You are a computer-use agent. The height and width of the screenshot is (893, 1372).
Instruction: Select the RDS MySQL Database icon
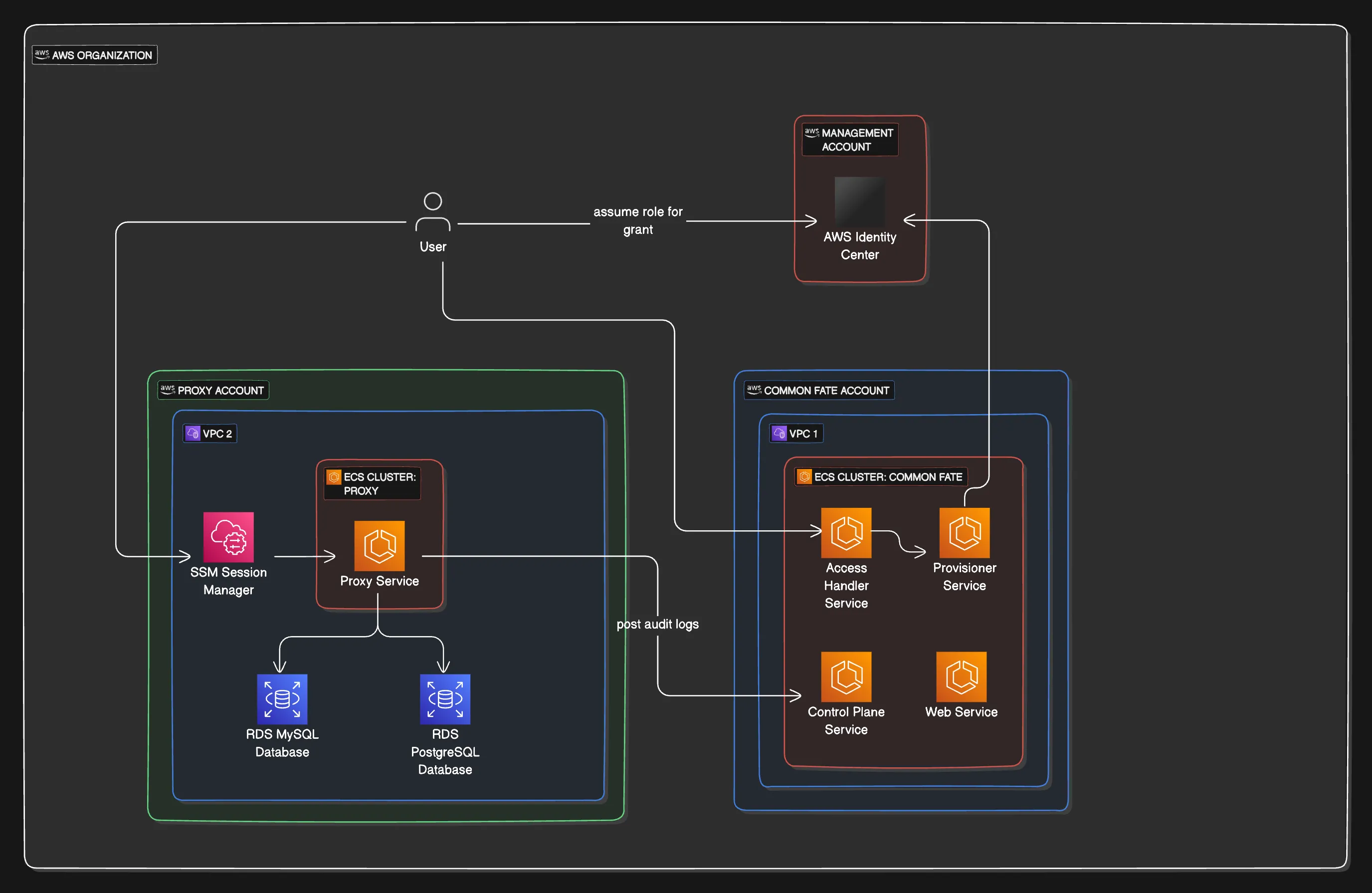(282, 699)
